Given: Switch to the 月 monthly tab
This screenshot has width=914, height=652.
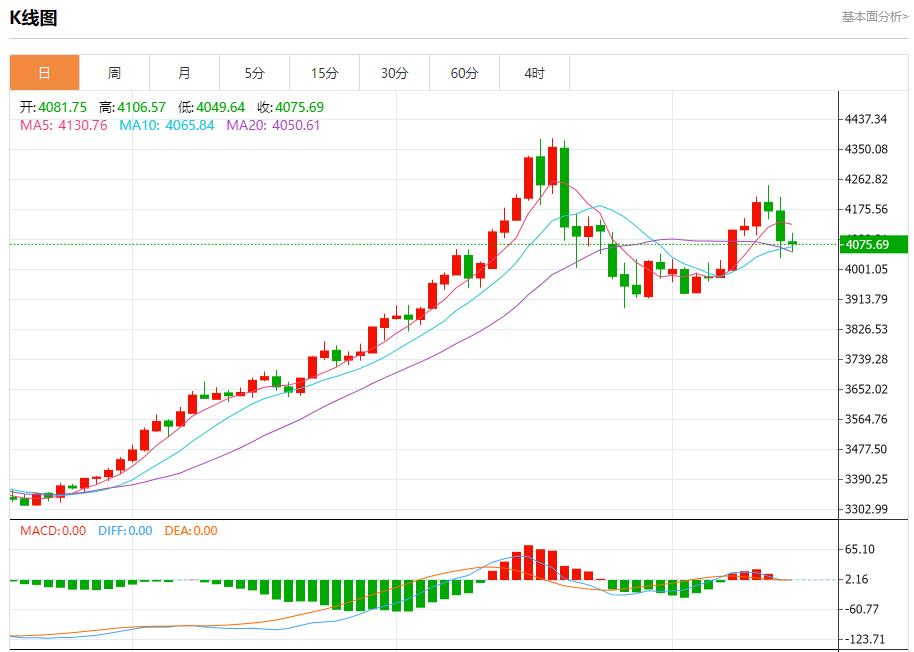Looking at the screenshot, I should [184, 73].
